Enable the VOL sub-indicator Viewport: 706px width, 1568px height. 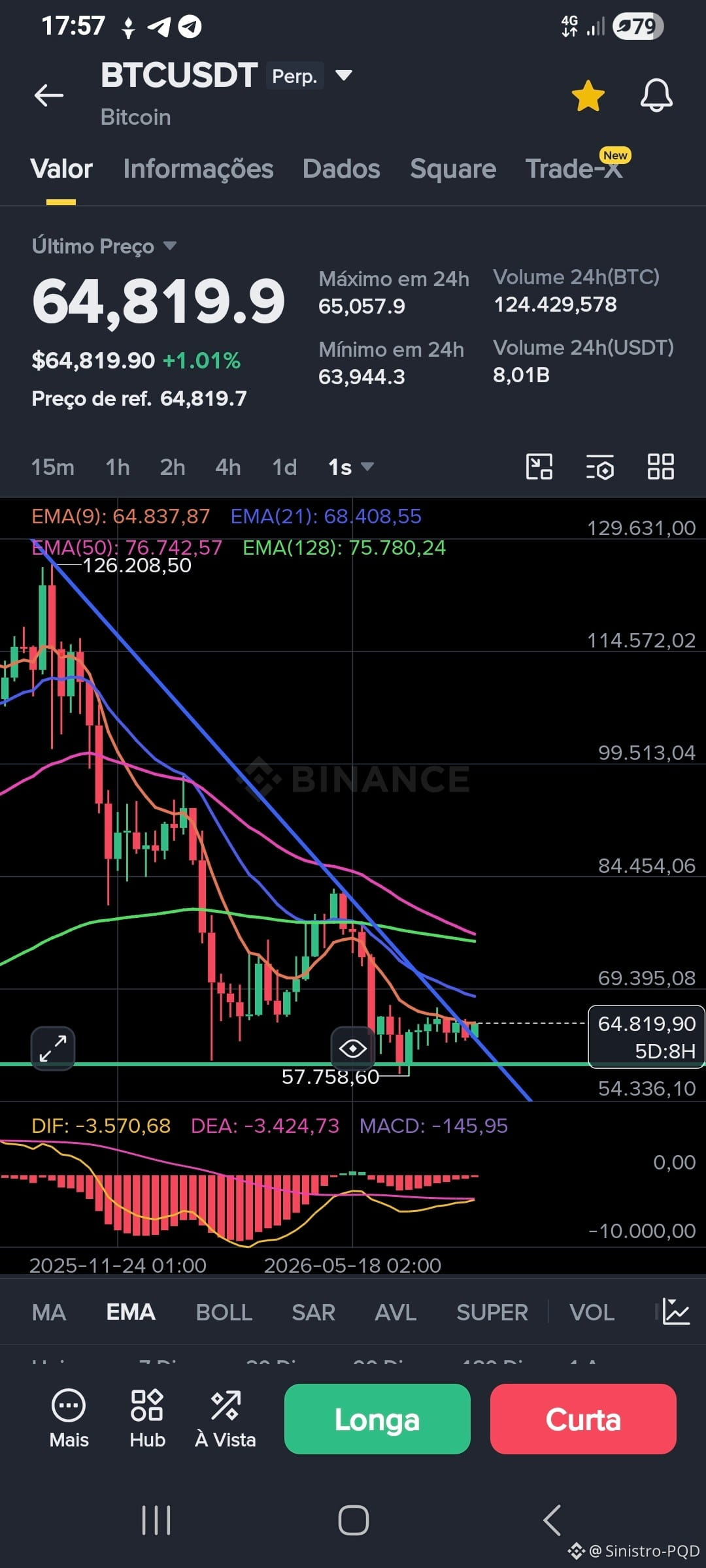coord(592,1312)
